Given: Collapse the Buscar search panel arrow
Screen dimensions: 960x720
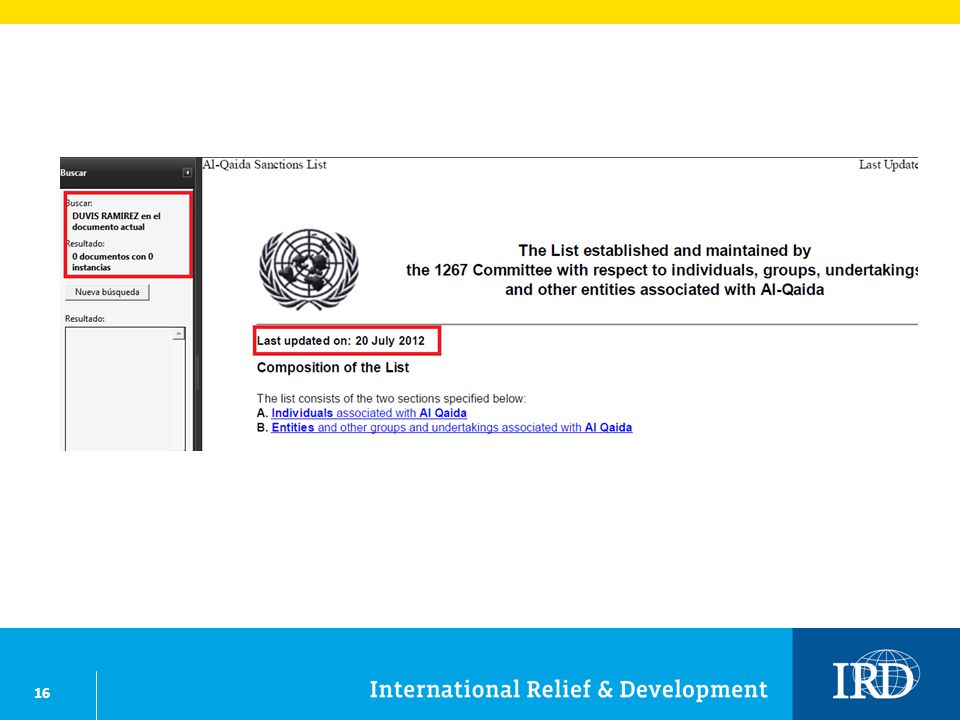Looking at the screenshot, I should 187,173.
